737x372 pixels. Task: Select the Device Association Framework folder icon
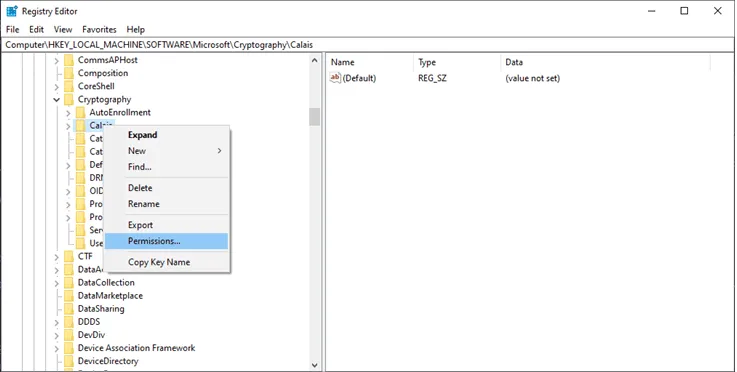tap(69, 348)
